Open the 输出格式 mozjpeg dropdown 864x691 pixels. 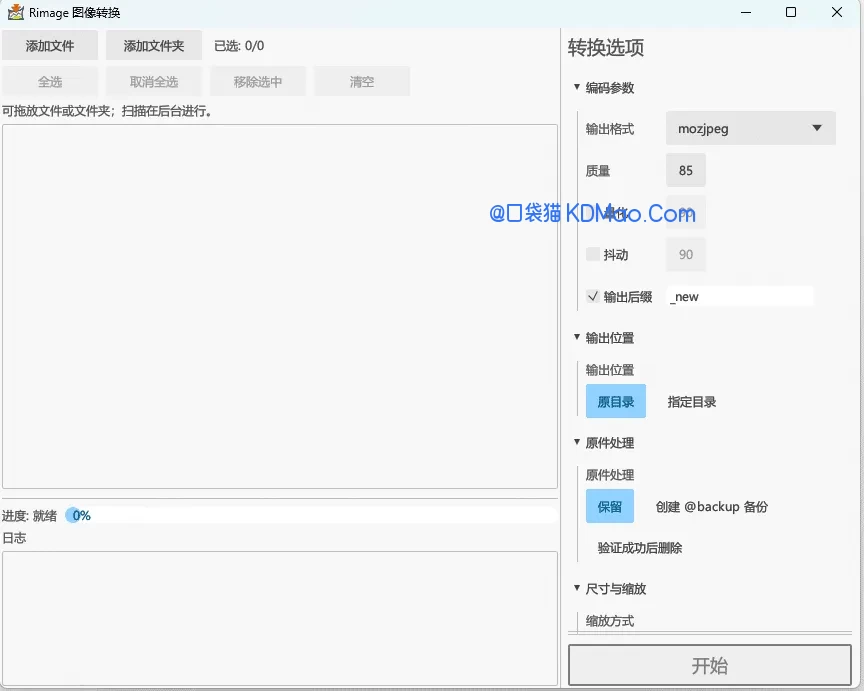tap(750, 128)
